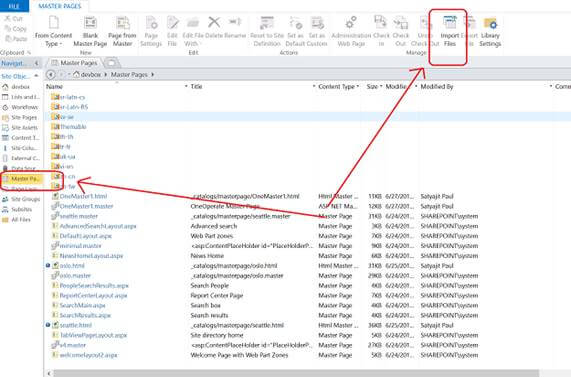Open seattle.master file
Image resolution: width=571 pixels, height=377 pixels.
tap(79, 216)
